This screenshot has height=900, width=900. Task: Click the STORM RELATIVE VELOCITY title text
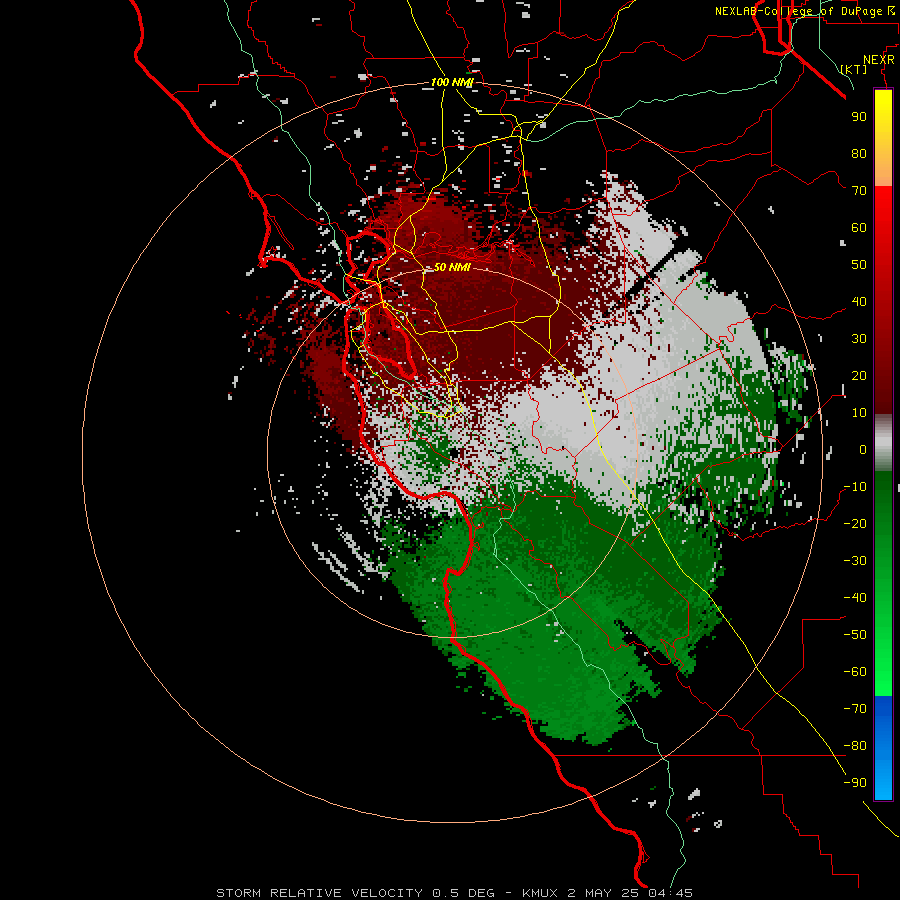pyautogui.click(x=321, y=893)
